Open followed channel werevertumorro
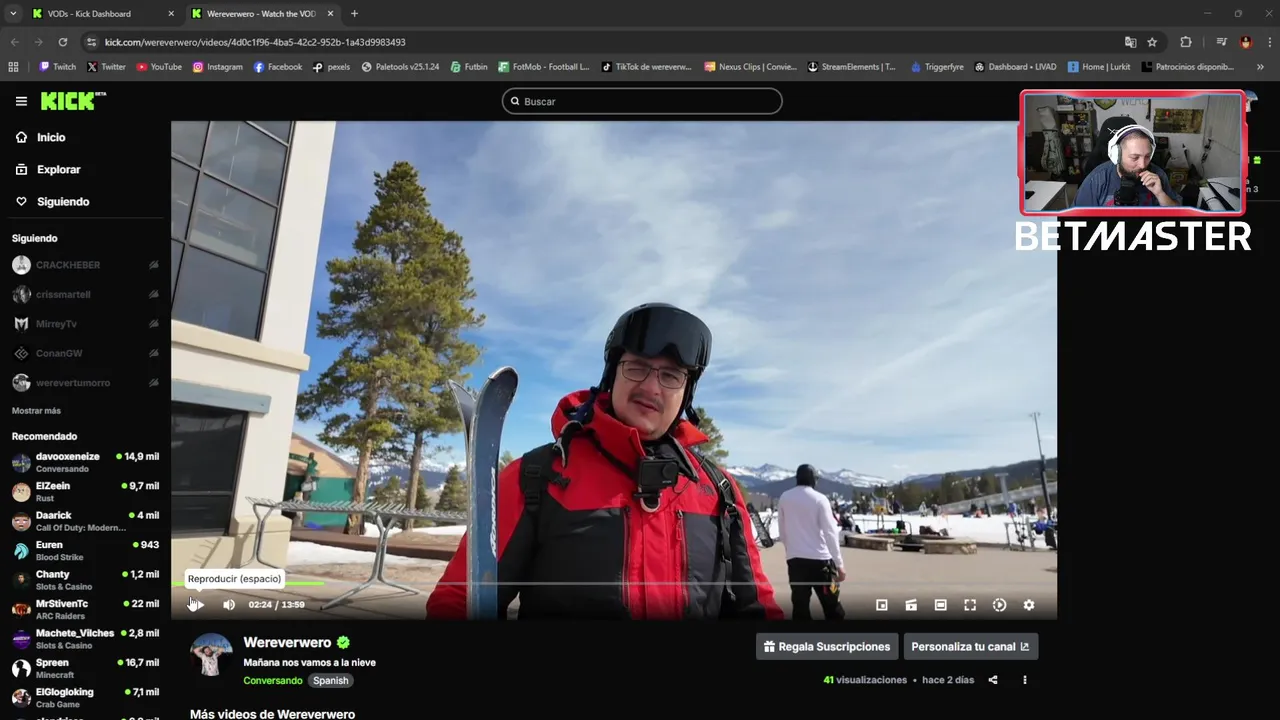This screenshot has width=1280, height=720. 73,383
